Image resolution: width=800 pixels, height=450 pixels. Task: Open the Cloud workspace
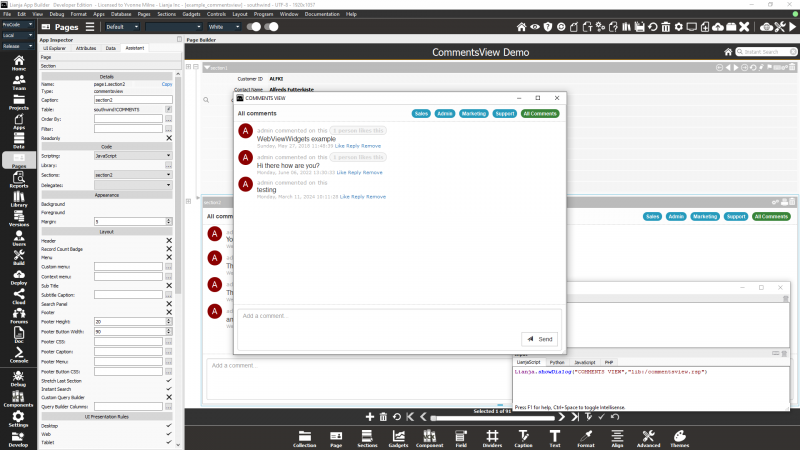point(18,296)
